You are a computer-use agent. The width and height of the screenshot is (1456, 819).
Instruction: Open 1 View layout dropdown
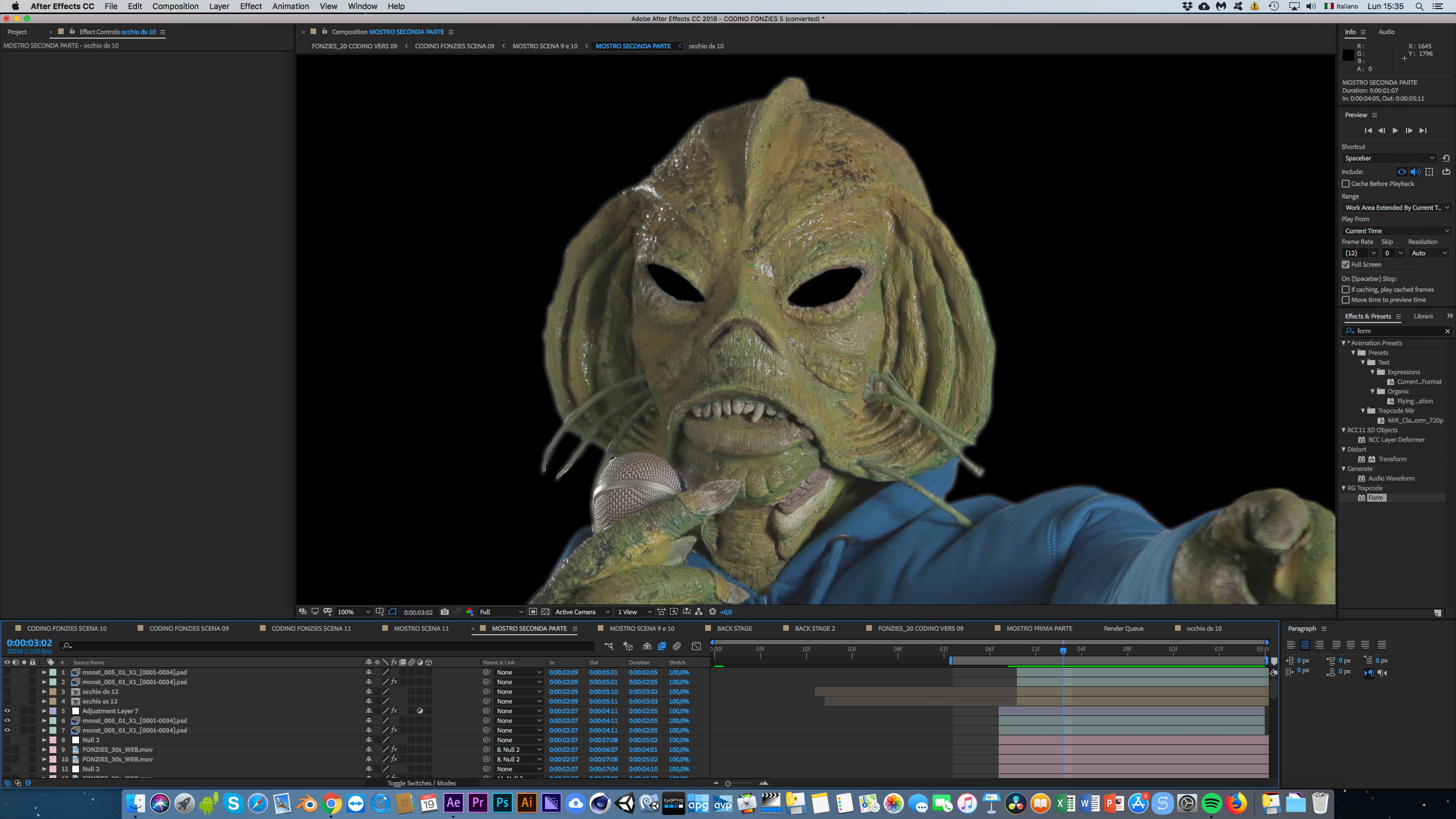click(x=634, y=612)
